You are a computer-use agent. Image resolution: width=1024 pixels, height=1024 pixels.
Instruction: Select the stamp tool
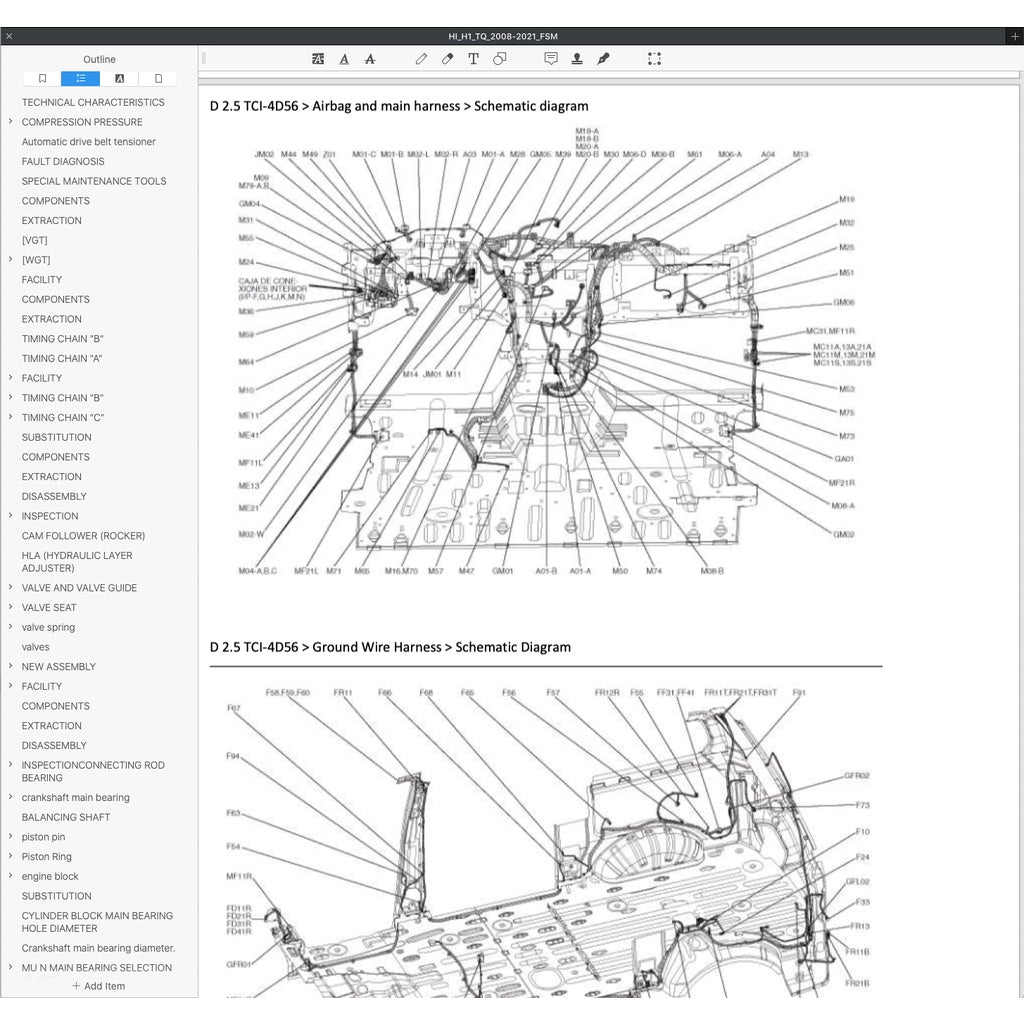click(577, 59)
